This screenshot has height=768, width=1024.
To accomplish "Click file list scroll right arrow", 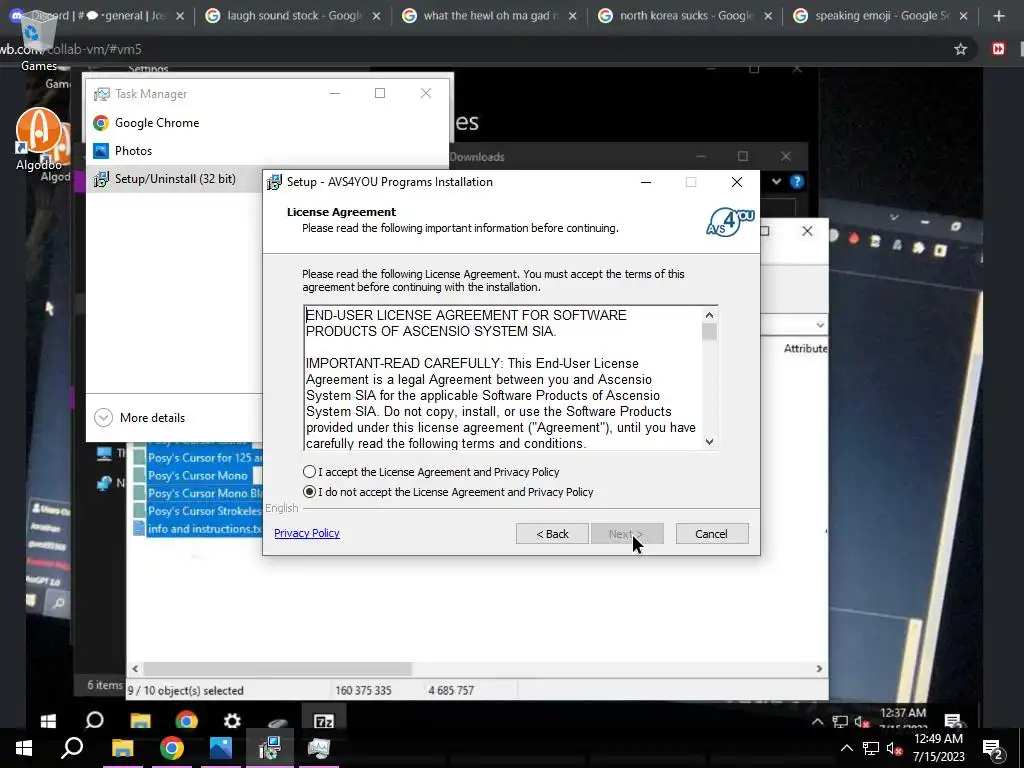I will pos(819,669).
